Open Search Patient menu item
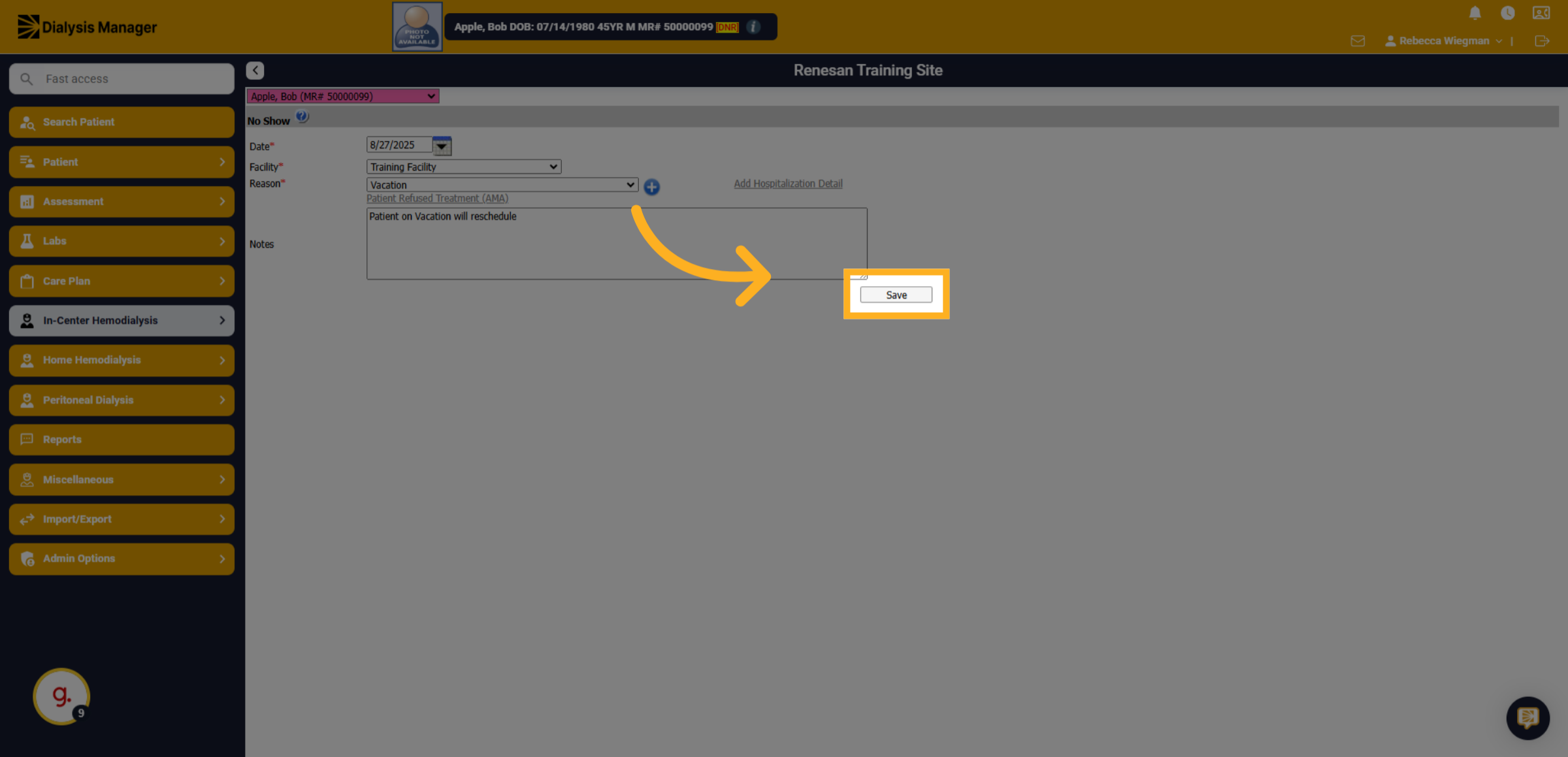The width and height of the screenshot is (1568, 757). coord(122,122)
